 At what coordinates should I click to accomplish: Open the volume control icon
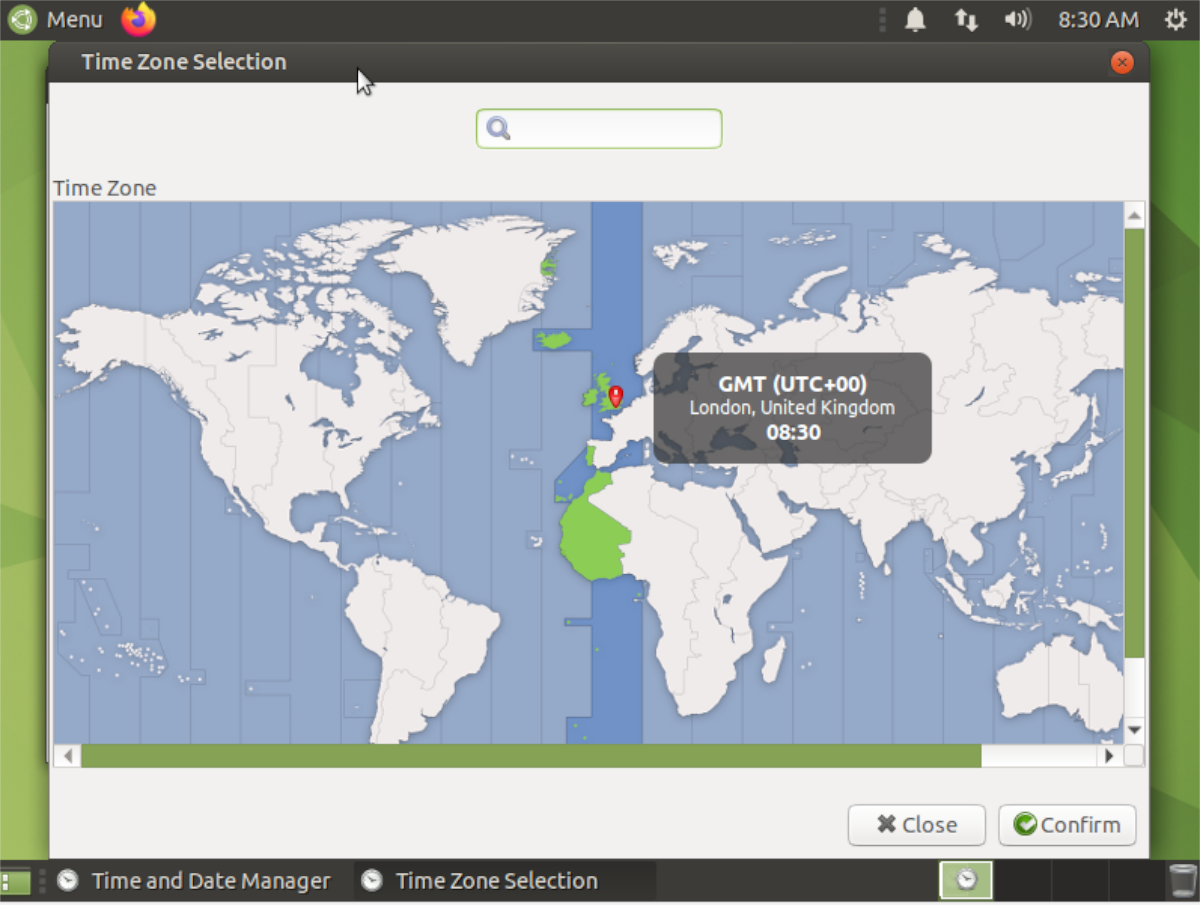point(1018,19)
